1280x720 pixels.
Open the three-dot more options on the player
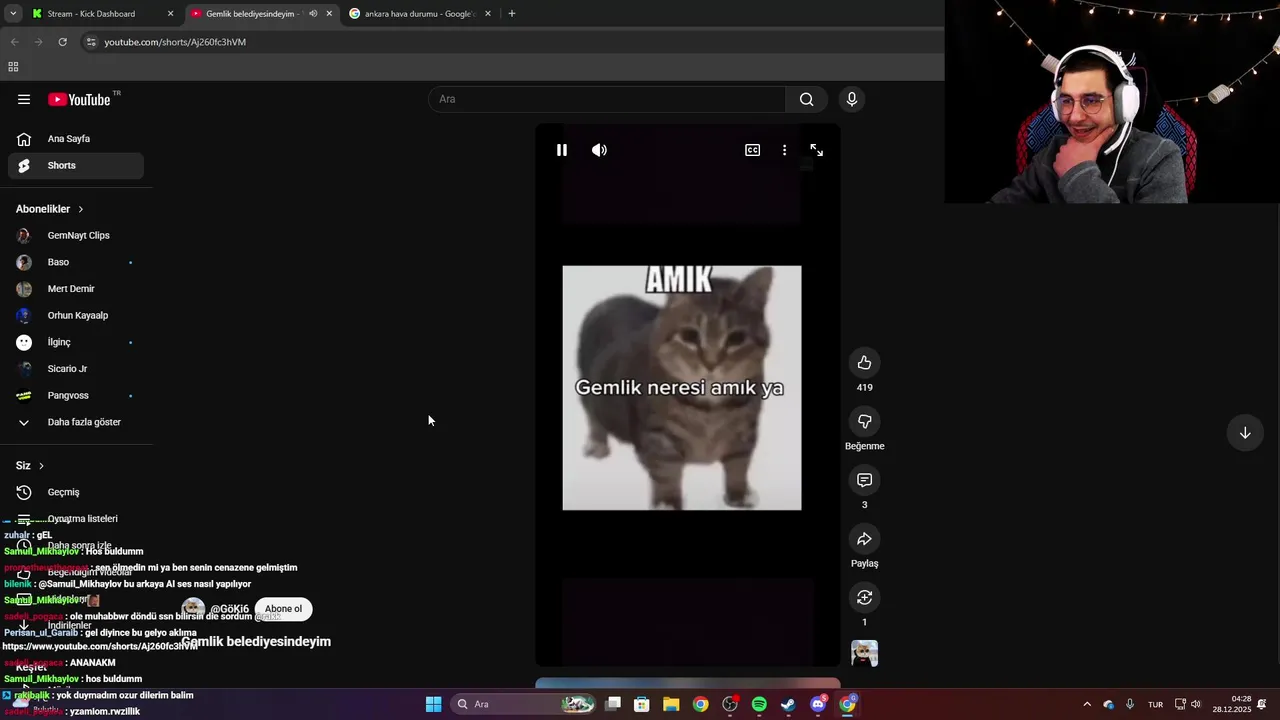pyautogui.click(x=785, y=150)
